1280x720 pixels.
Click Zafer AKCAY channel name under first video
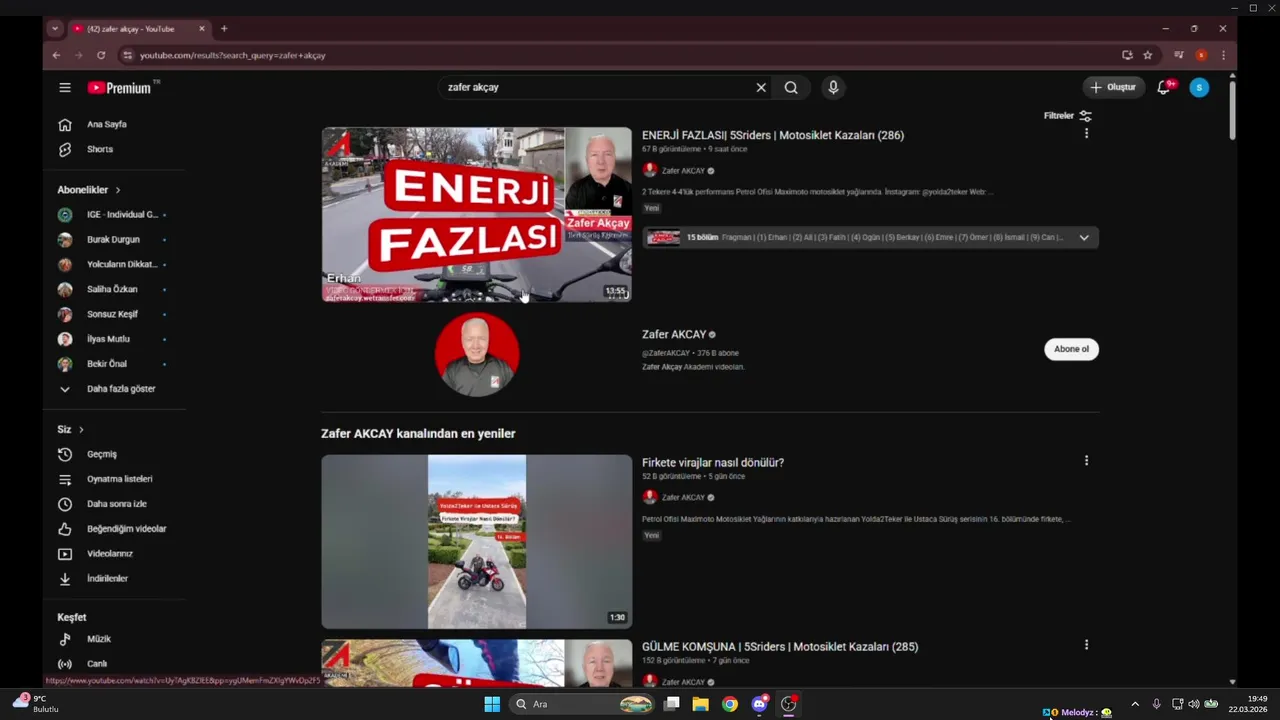coord(683,171)
